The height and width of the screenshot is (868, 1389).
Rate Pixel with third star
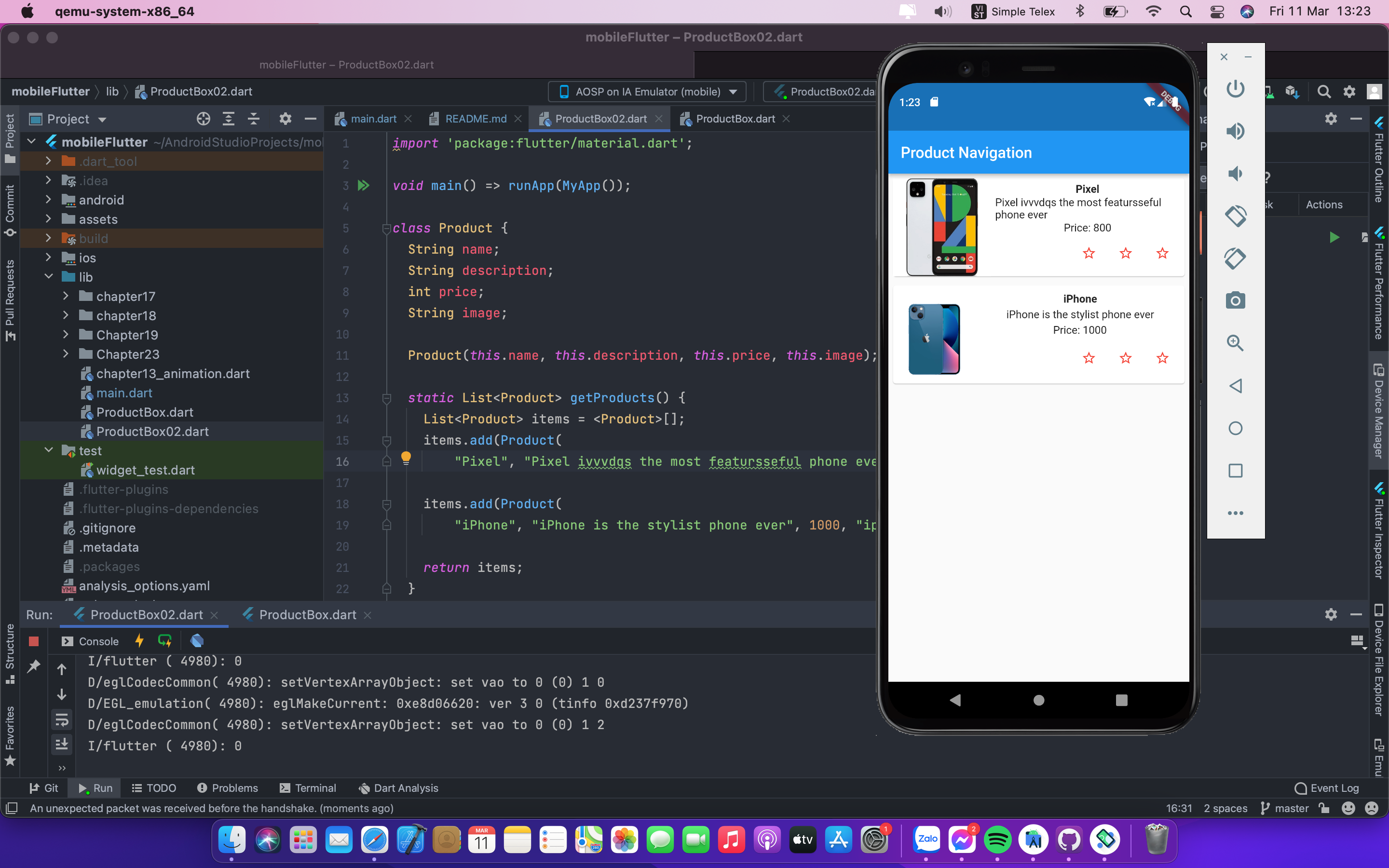pos(1162,253)
